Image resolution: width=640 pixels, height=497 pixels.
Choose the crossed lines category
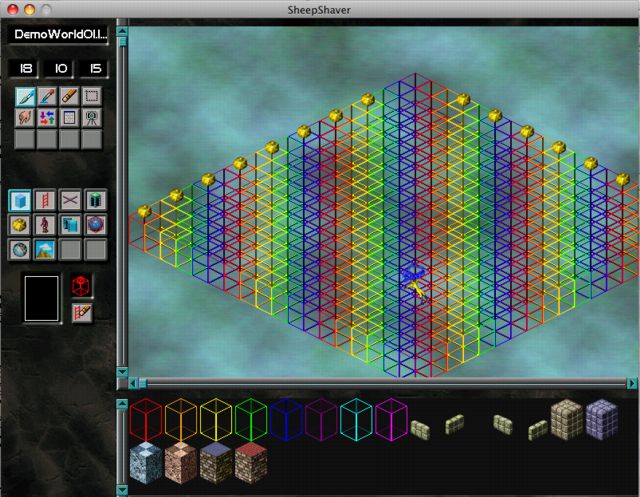70,200
